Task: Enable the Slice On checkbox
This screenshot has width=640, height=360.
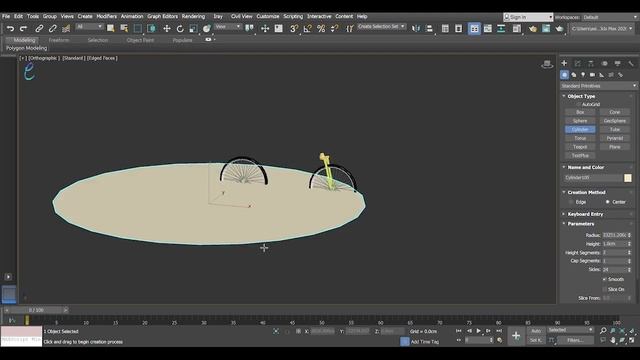Action: [604, 289]
